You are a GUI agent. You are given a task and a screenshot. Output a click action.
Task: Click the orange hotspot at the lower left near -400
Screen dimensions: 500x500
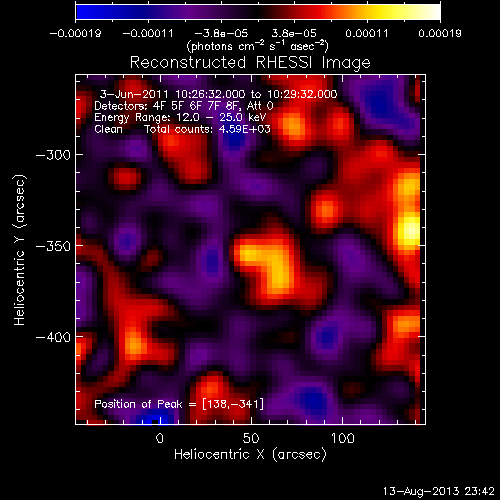[135, 345]
